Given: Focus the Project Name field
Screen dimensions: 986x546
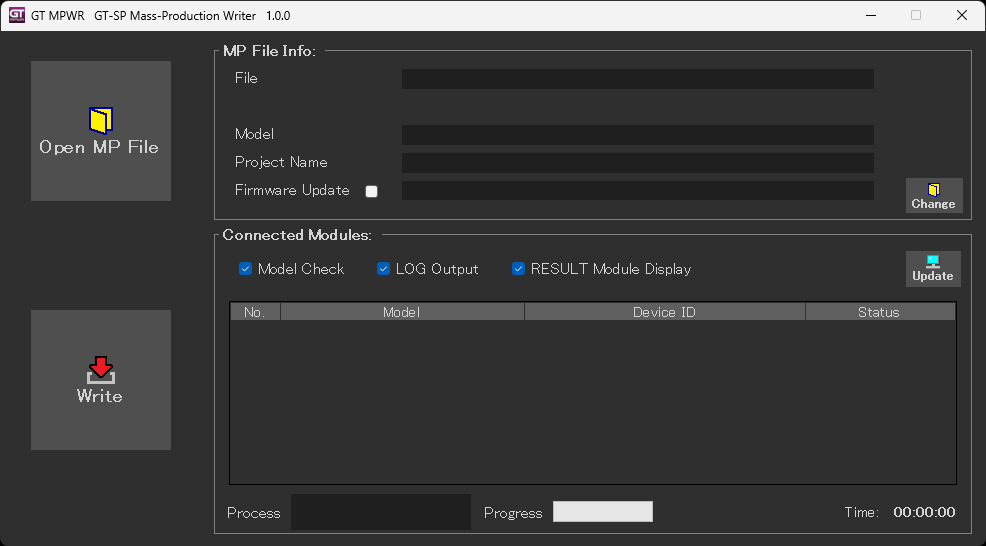Looking at the screenshot, I should tap(637, 163).
